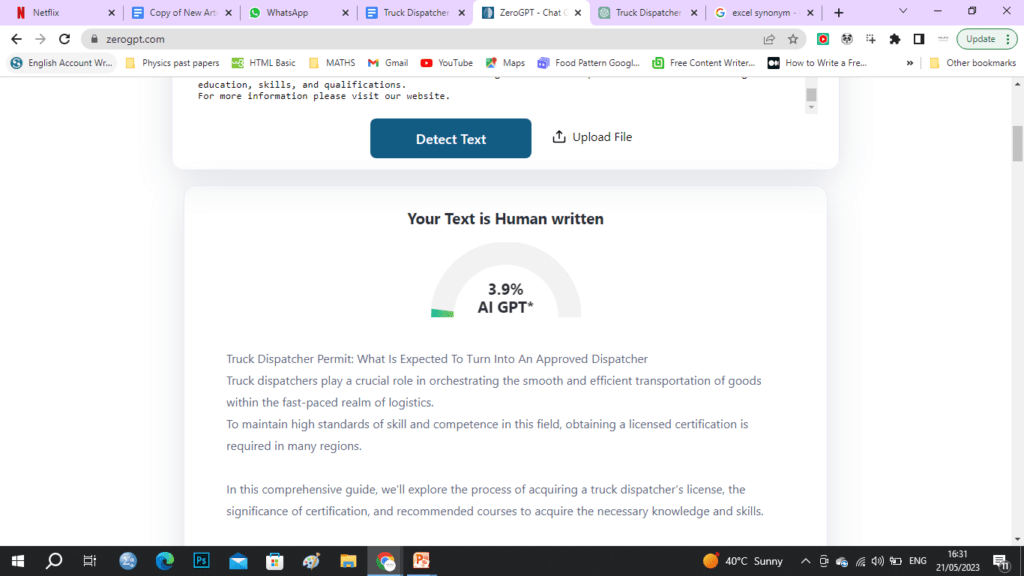This screenshot has height=576, width=1024.
Task: Open How to Write a Fre... bookmark
Action: [x=817, y=63]
